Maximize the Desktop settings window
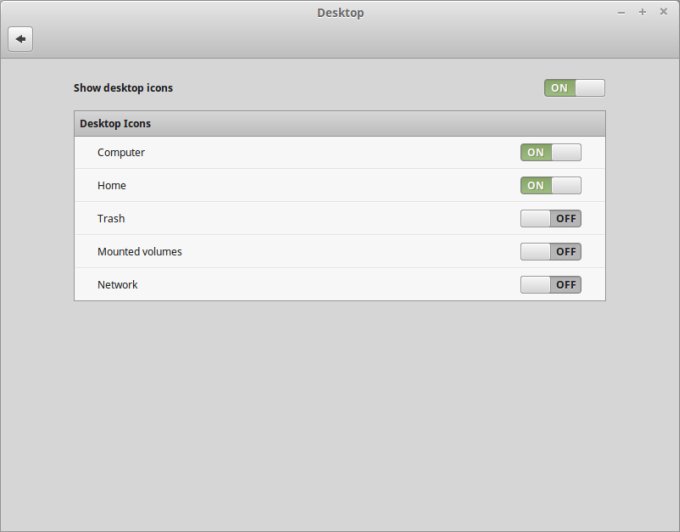680x532 pixels. tap(642, 12)
